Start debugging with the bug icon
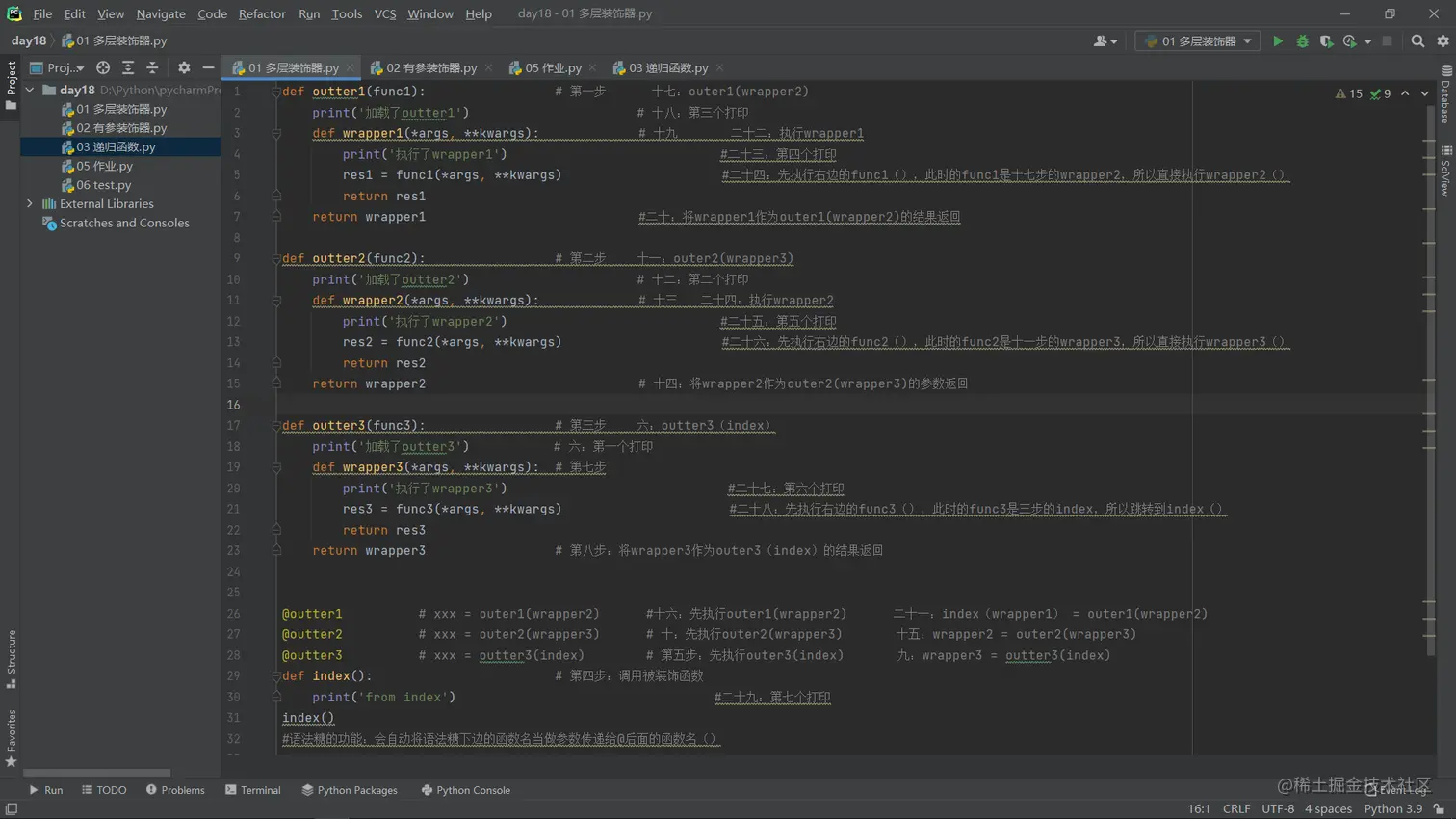1456x819 pixels. click(1302, 41)
